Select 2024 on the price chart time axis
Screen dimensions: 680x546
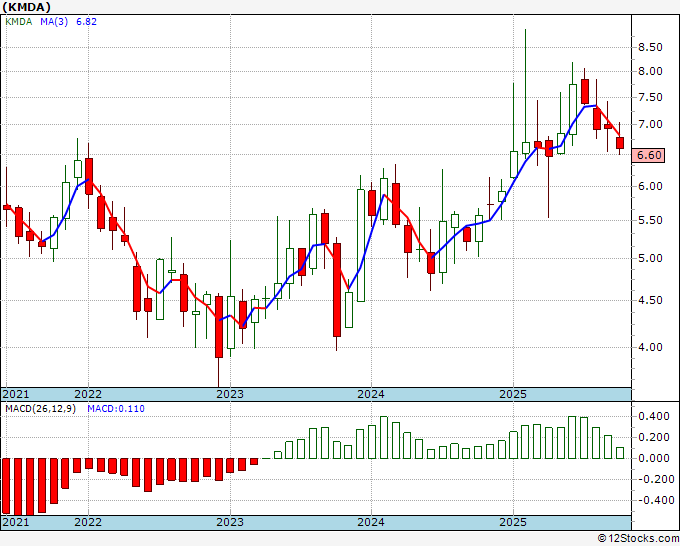pos(371,394)
